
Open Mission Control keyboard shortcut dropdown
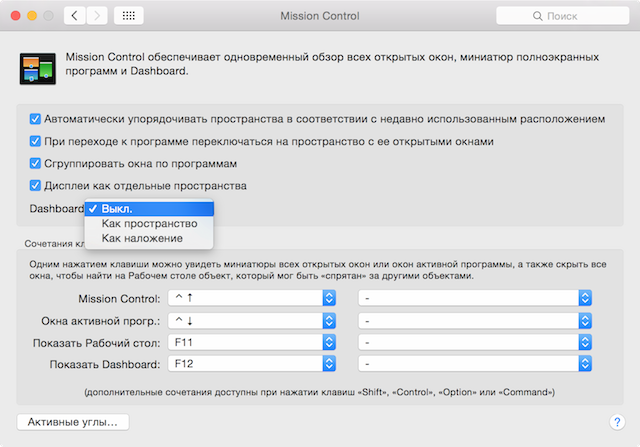252,298
